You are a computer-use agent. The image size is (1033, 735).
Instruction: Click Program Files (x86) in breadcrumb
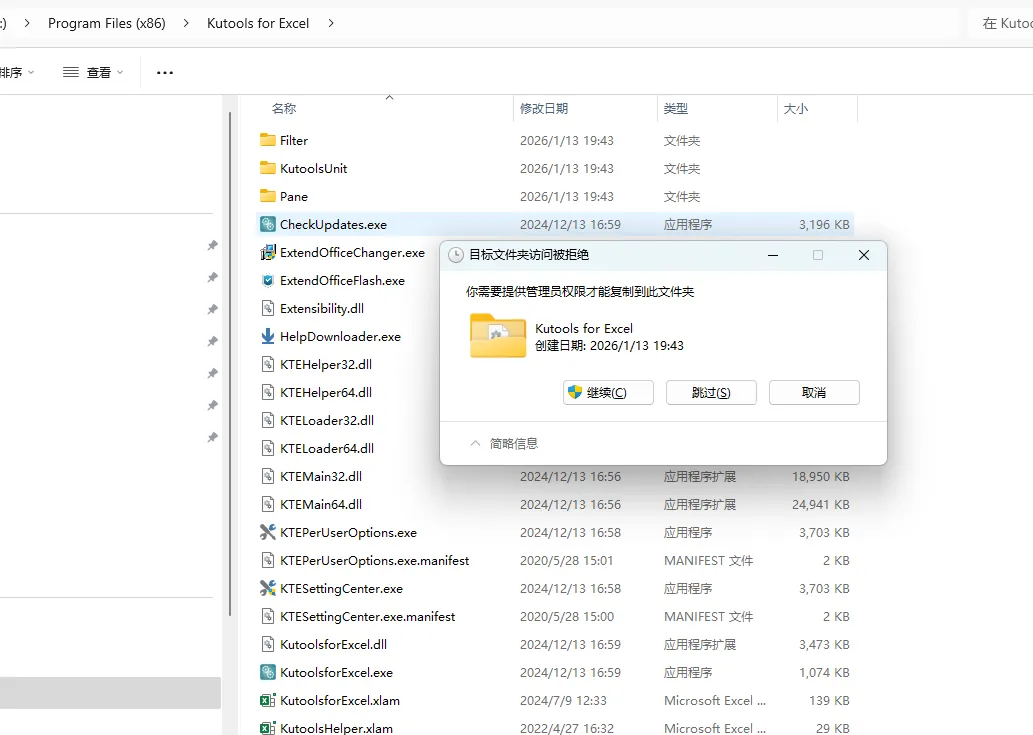tap(107, 23)
